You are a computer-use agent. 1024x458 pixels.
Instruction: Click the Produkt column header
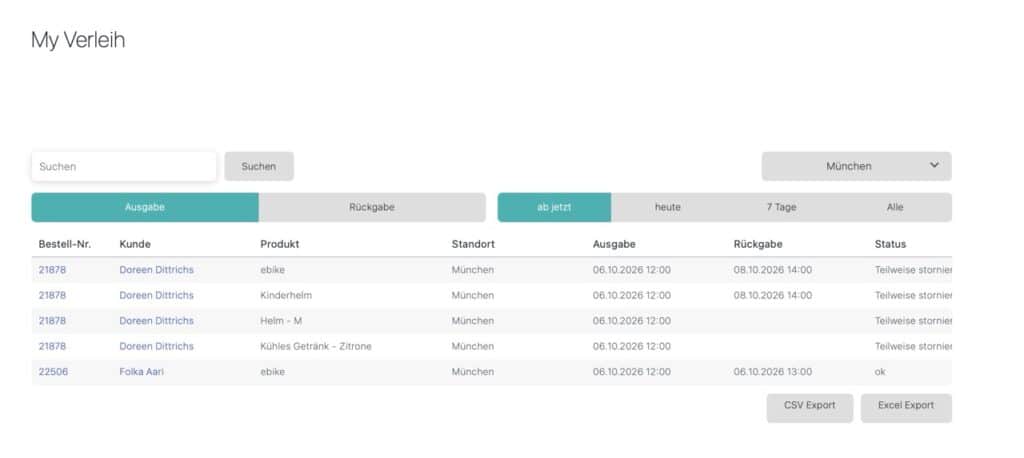280,244
